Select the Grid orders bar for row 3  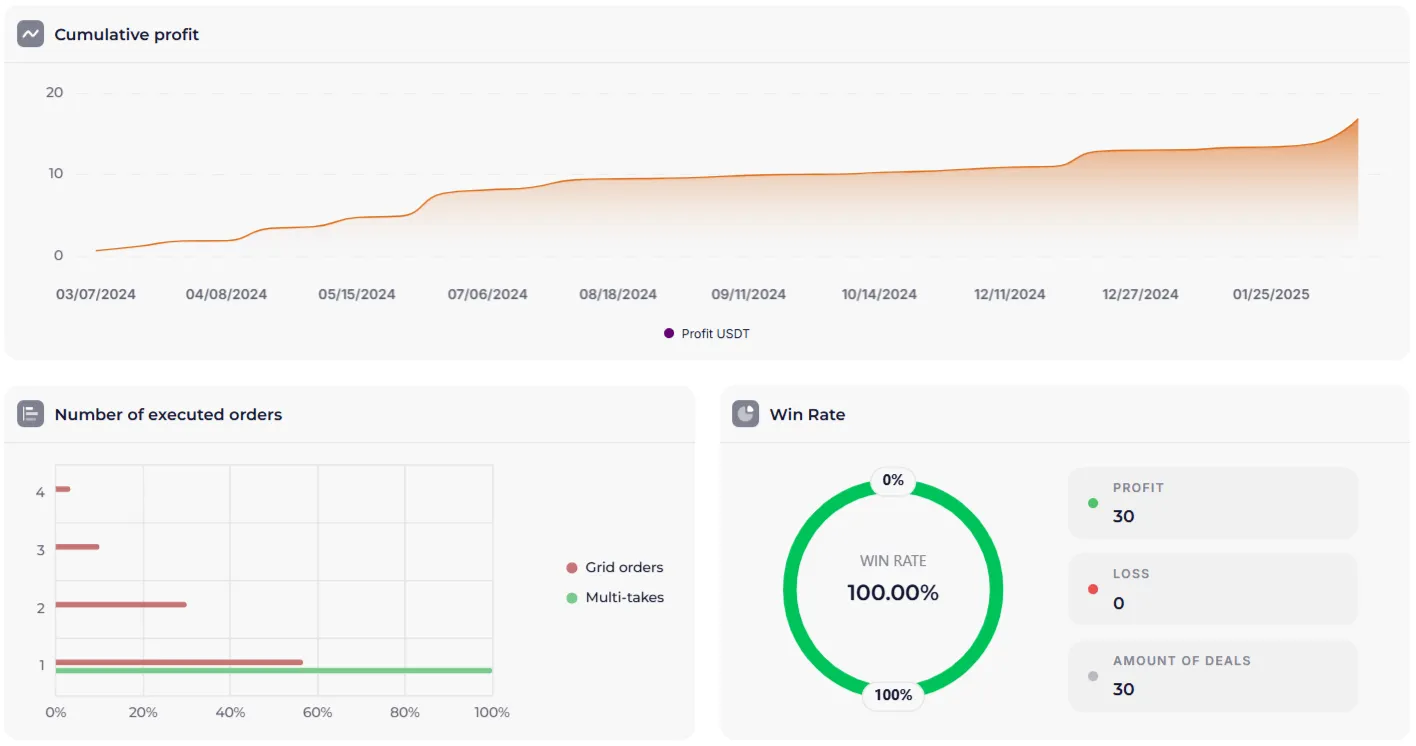coord(77,547)
